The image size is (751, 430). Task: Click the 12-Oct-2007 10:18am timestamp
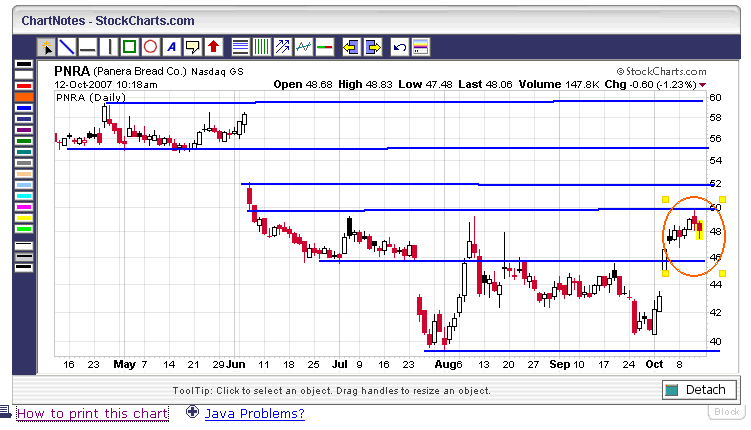click(x=106, y=85)
